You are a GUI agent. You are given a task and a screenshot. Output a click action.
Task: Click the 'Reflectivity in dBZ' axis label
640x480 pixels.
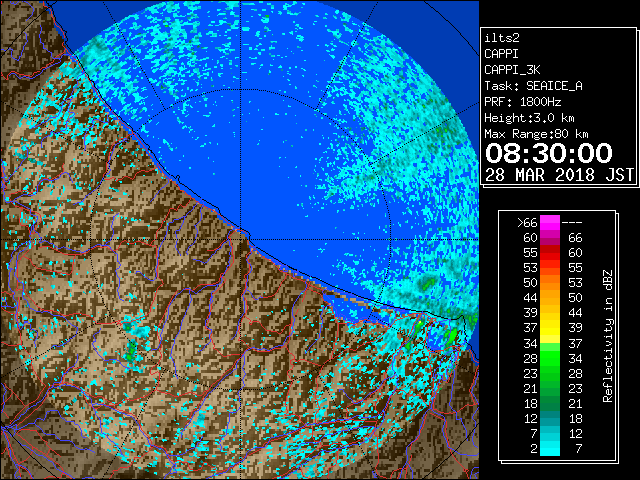point(607,336)
